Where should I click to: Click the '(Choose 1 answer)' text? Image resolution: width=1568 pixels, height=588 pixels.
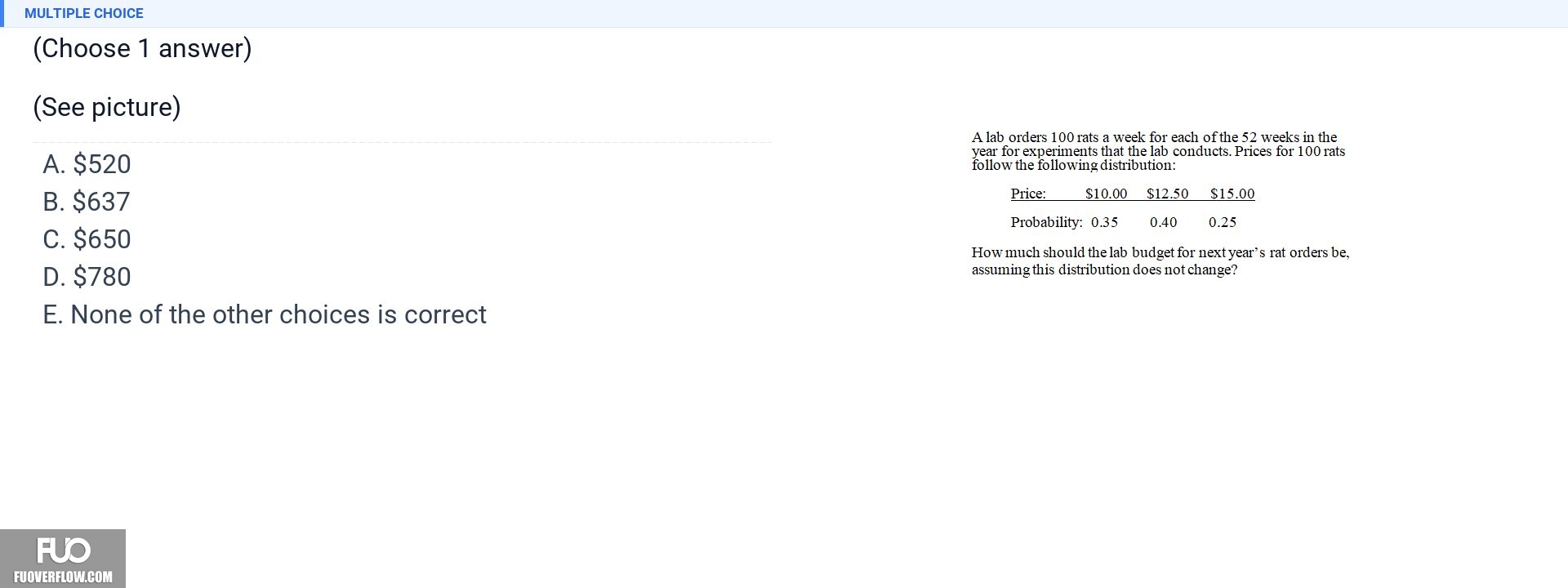point(142,48)
